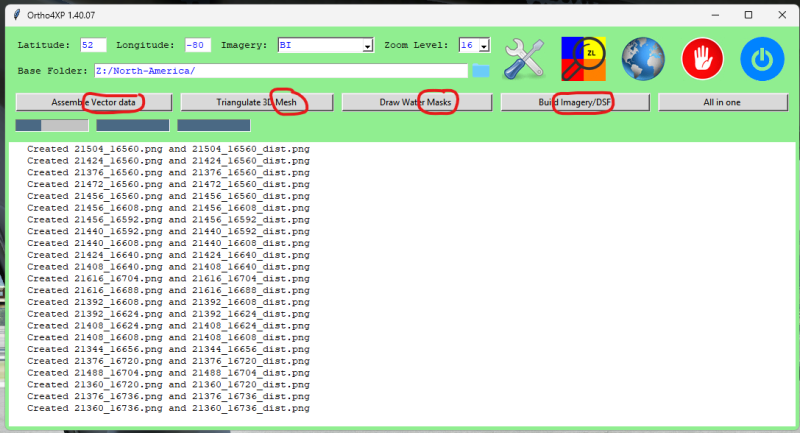
Task: Click the Draw Water Masks button
Action: click(416, 102)
